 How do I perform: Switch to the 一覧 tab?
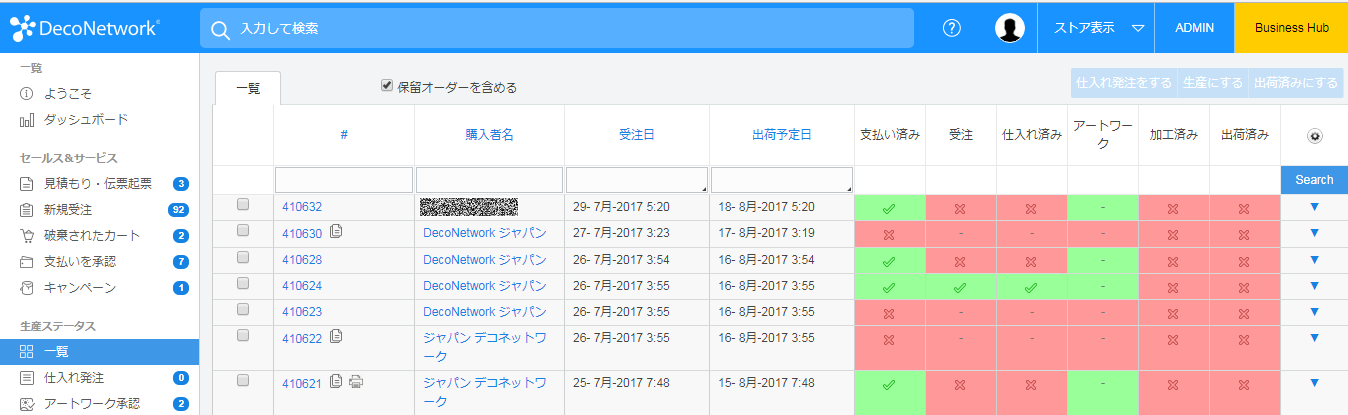pos(248,88)
